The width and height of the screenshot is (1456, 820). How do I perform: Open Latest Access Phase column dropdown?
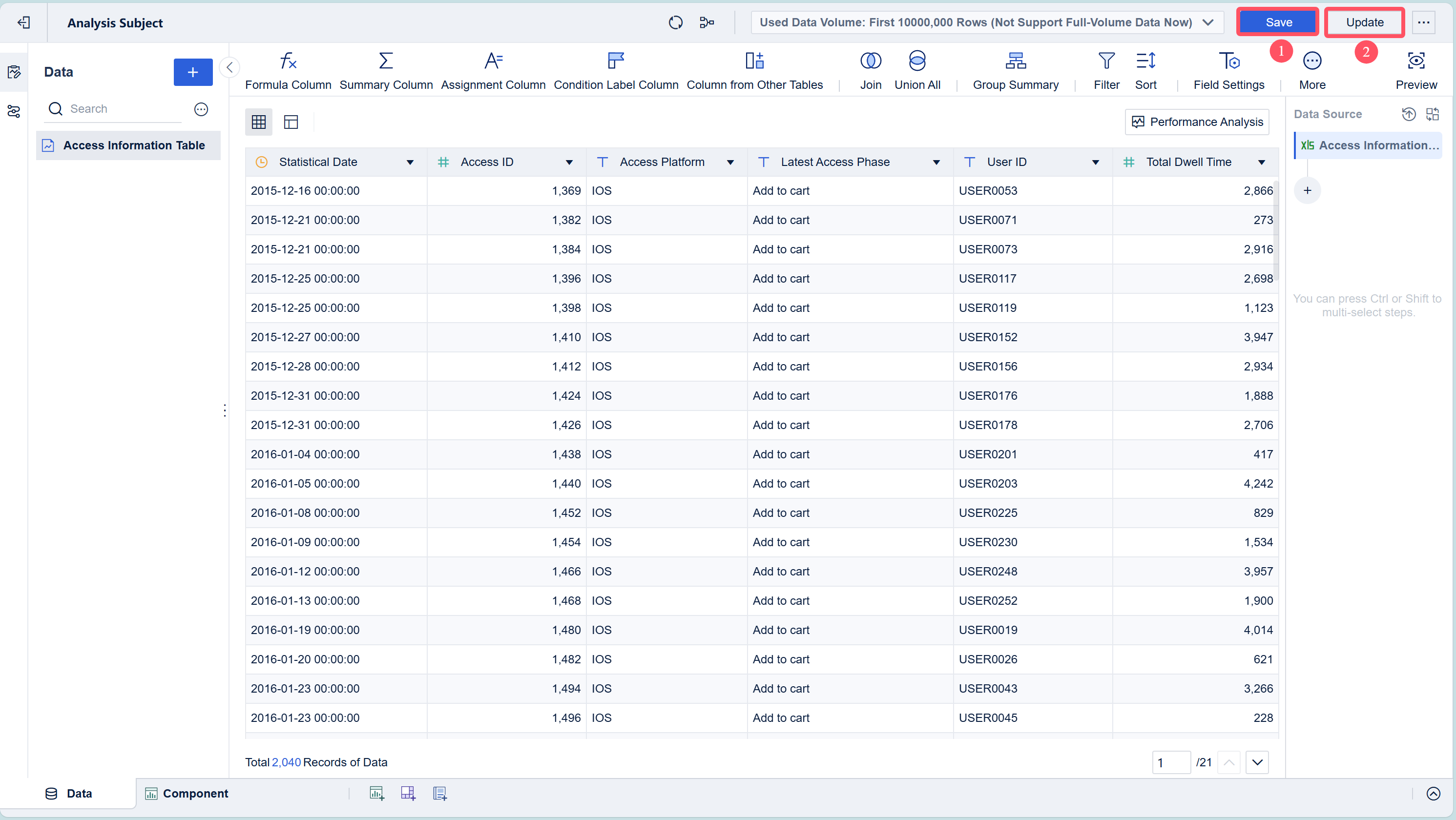click(936, 162)
